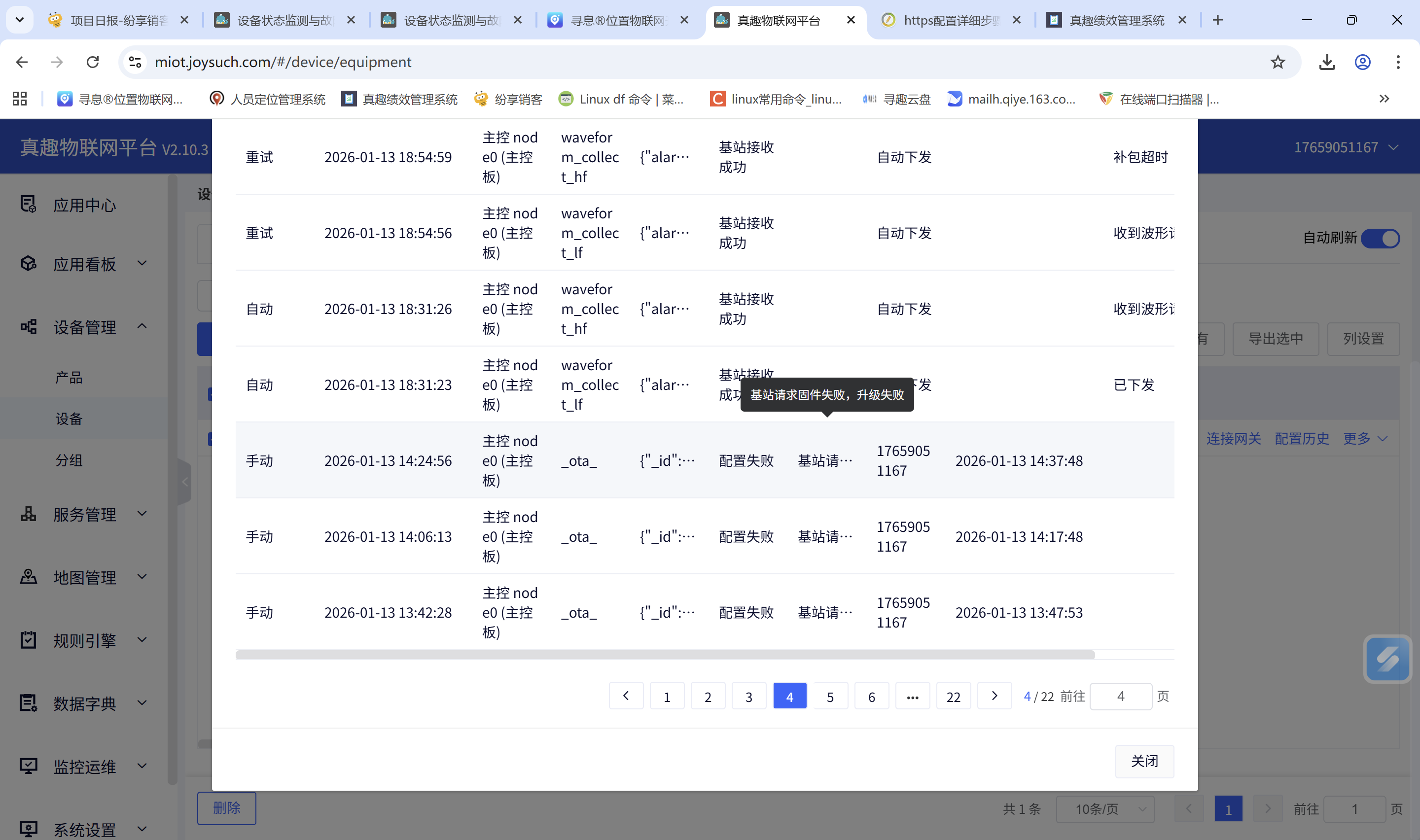Viewport: 1420px width, 840px height.
Task: Open the browser downloads icon
Action: (1327, 62)
